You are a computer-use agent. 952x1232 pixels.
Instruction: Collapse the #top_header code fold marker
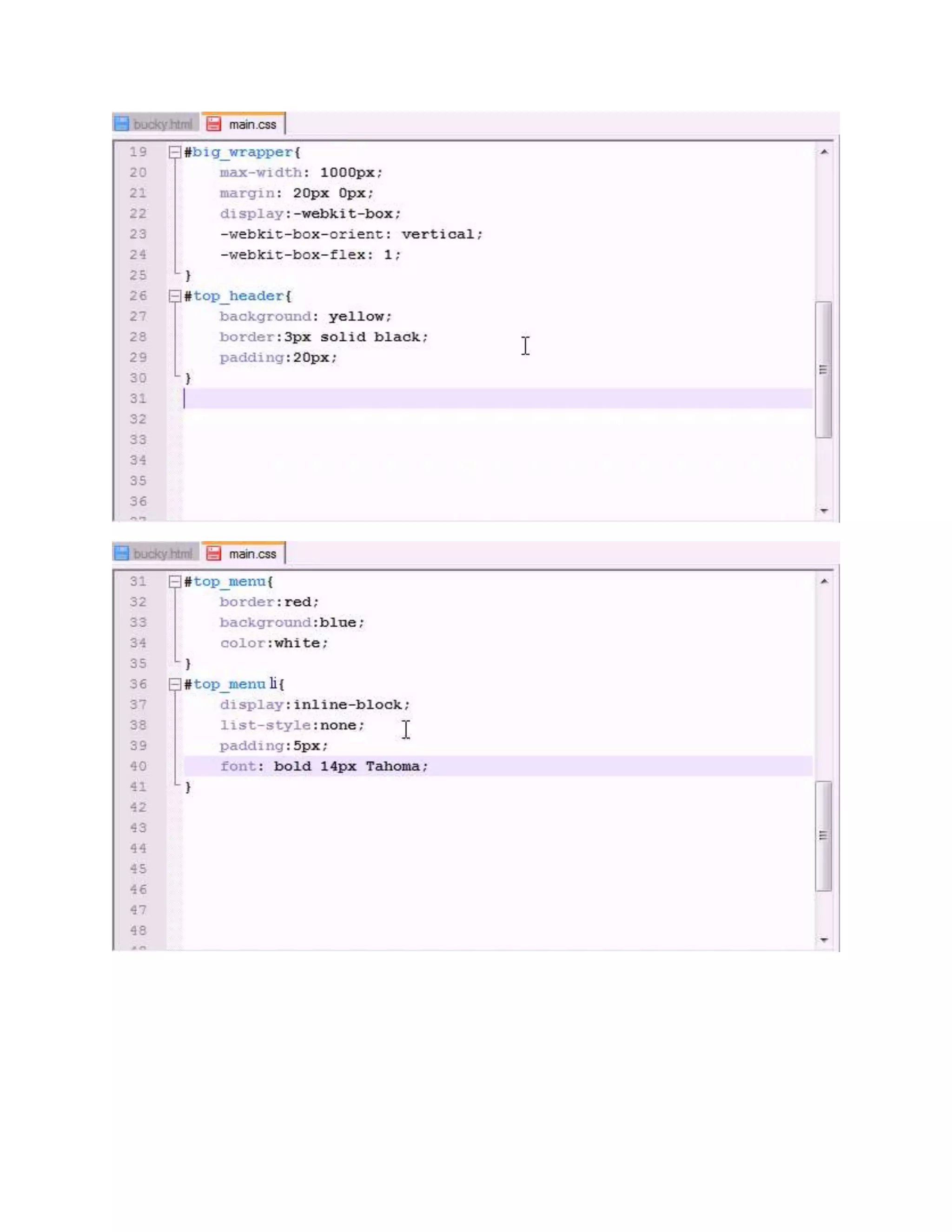click(175, 296)
